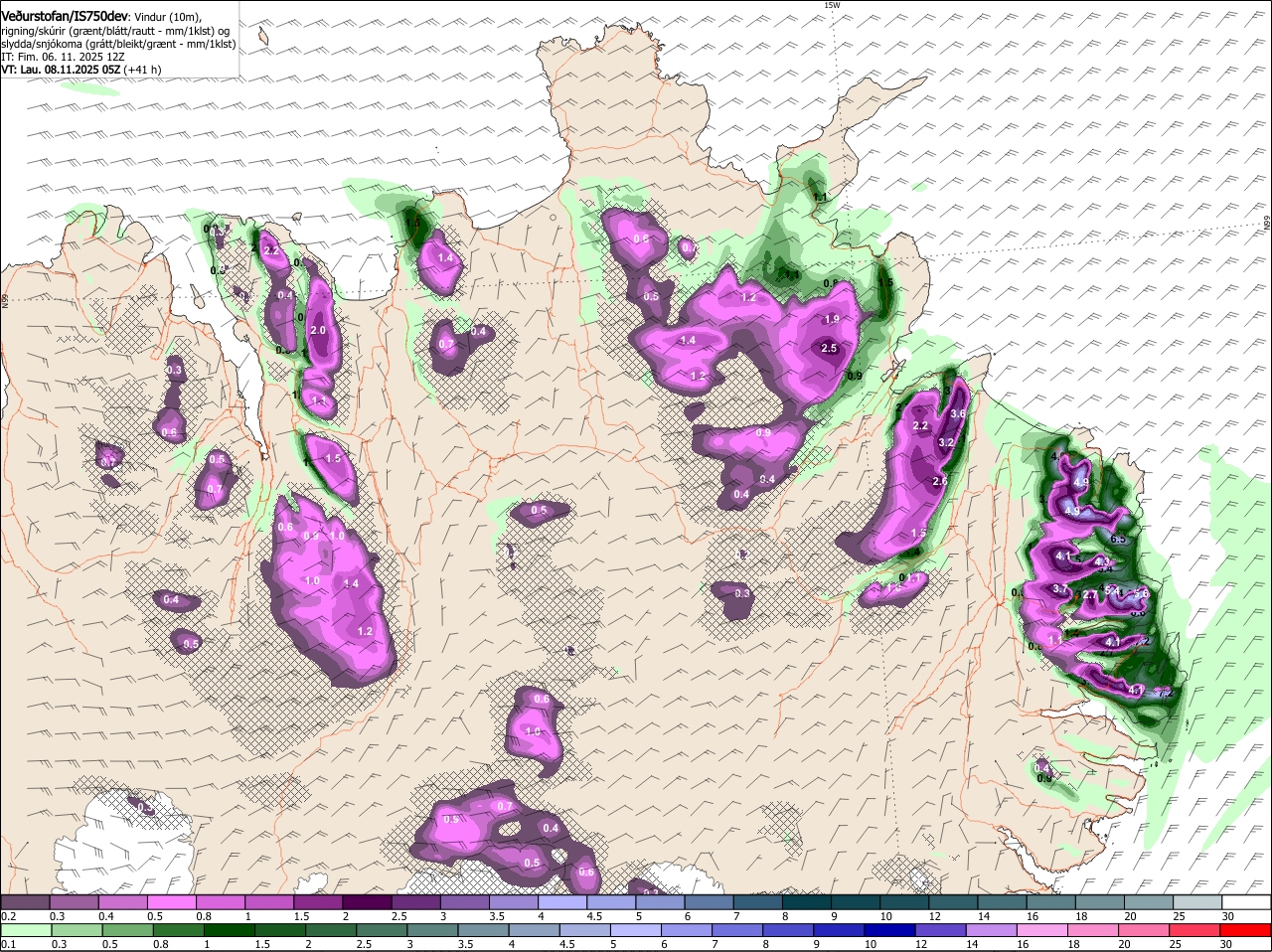
Task: Click the 1.9 precipitation value on the map
Action: point(832,319)
